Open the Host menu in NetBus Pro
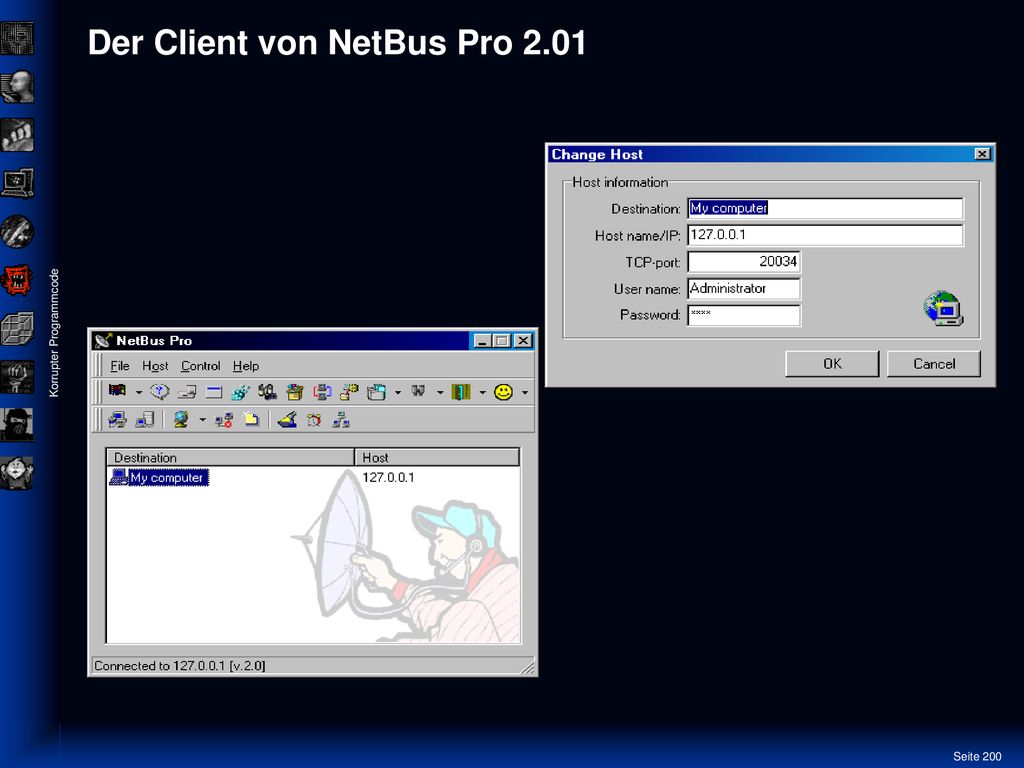The image size is (1024, 768). pyautogui.click(x=155, y=366)
